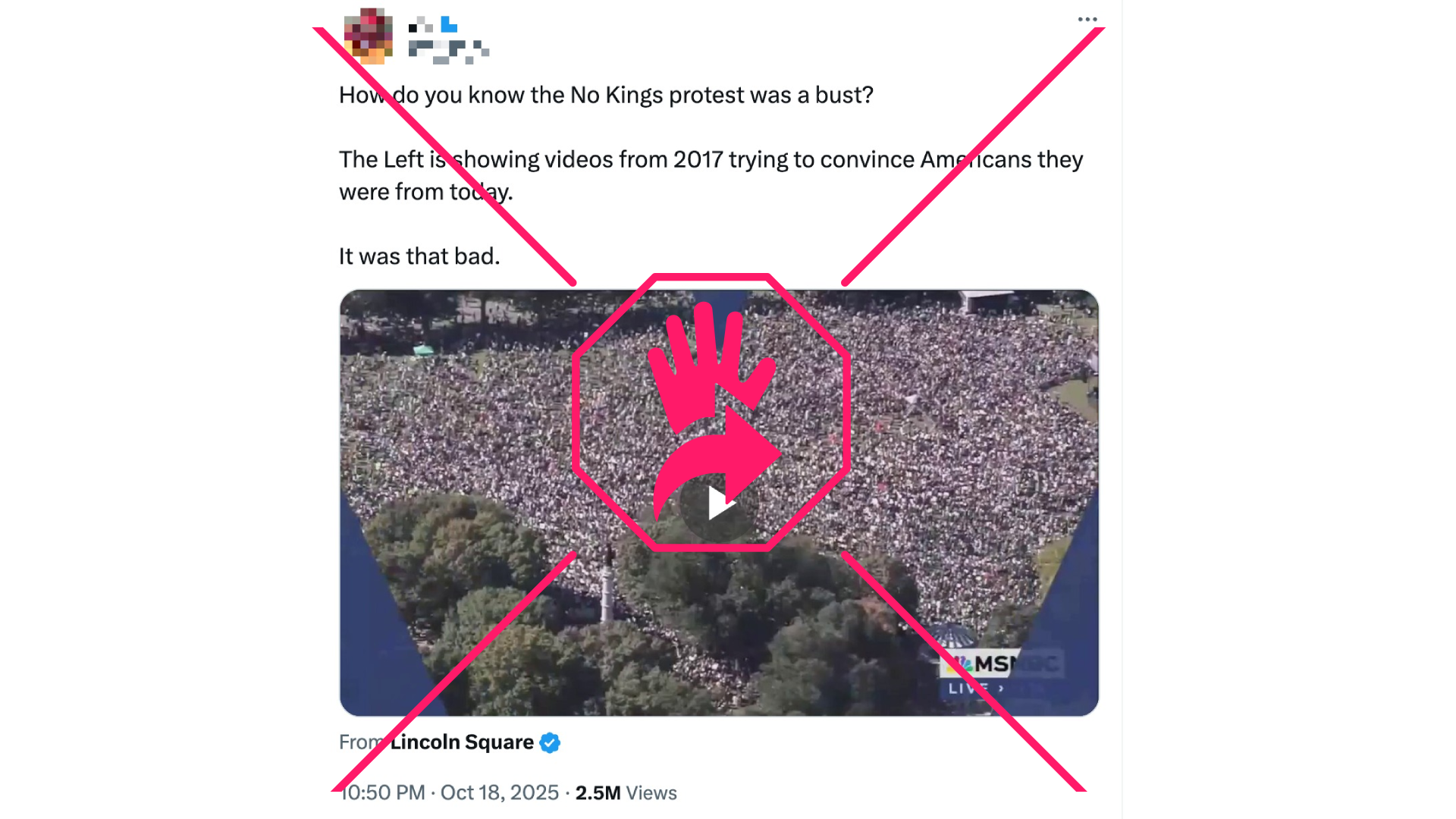Open the Lincoln Square source account
This screenshot has height=819, width=1456.
pos(462,742)
